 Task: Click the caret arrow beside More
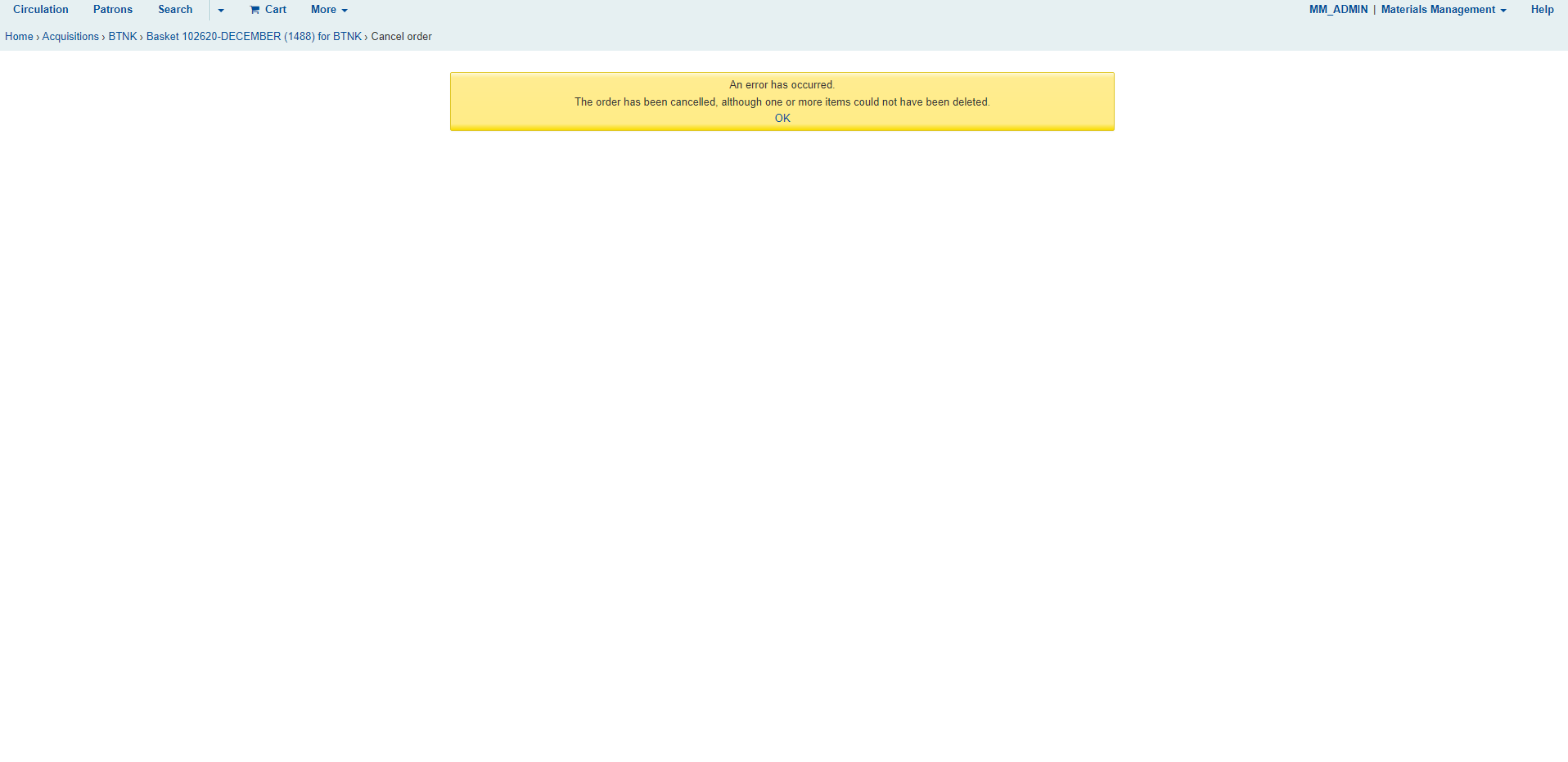tap(345, 11)
